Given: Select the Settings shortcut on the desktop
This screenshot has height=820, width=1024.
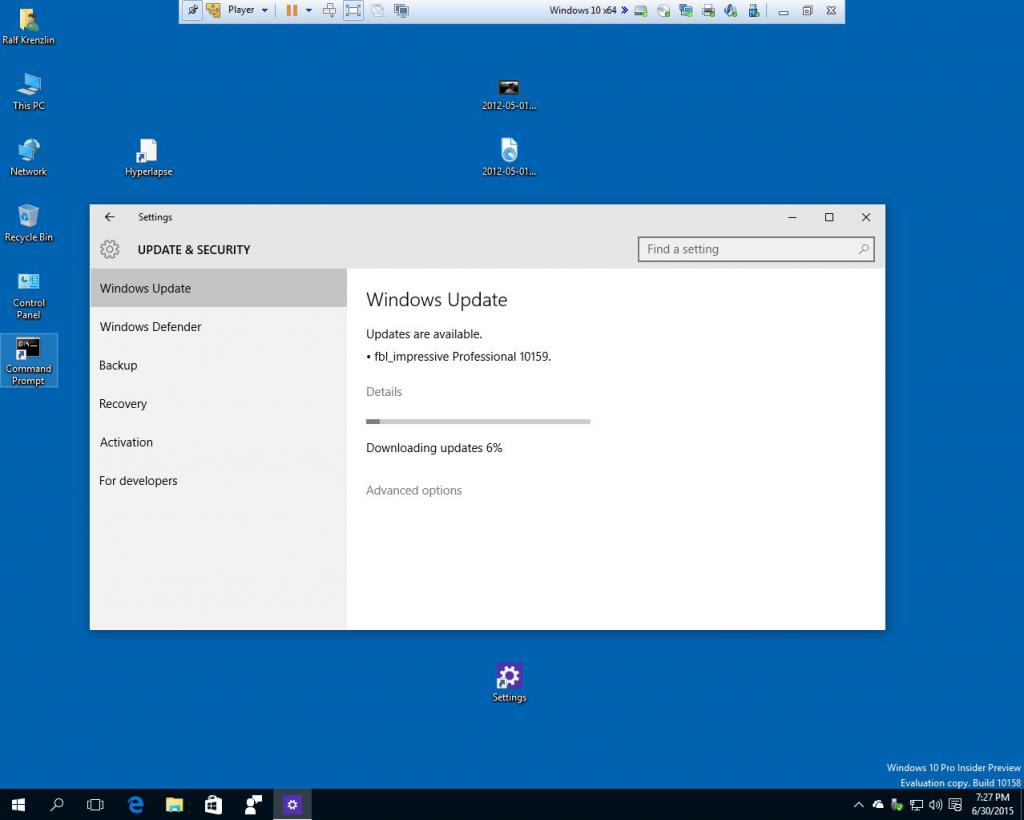Looking at the screenshot, I should pos(509,683).
